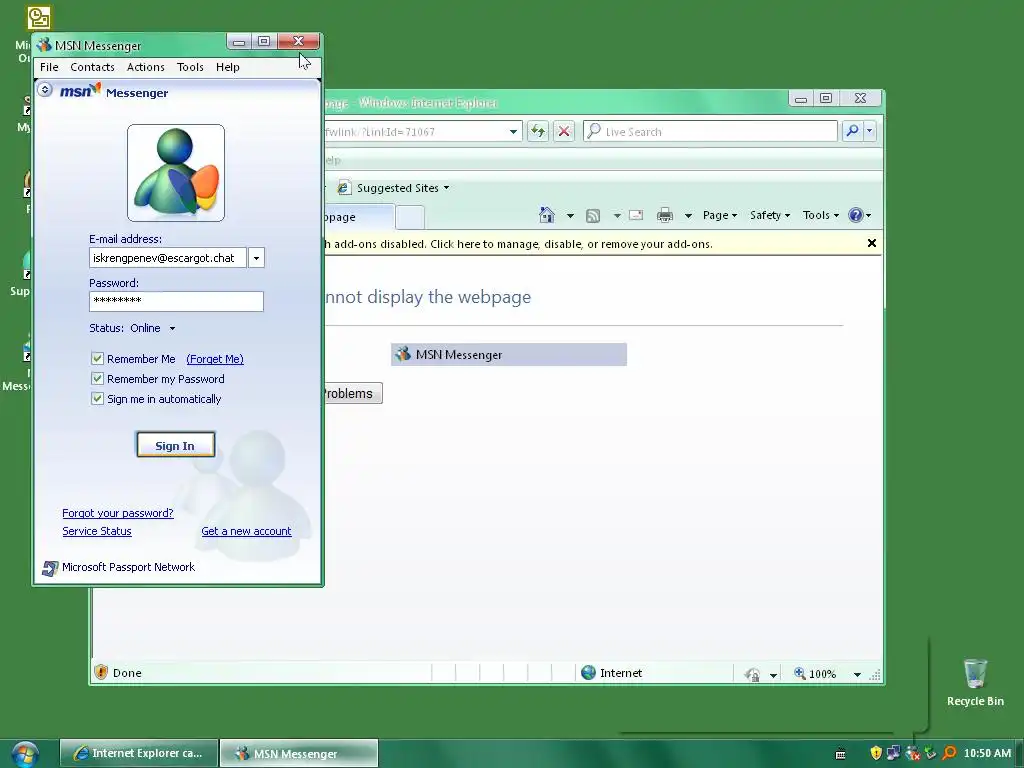Click the add-ons disabled information bar message
The image size is (1024, 768).
pos(519,244)
